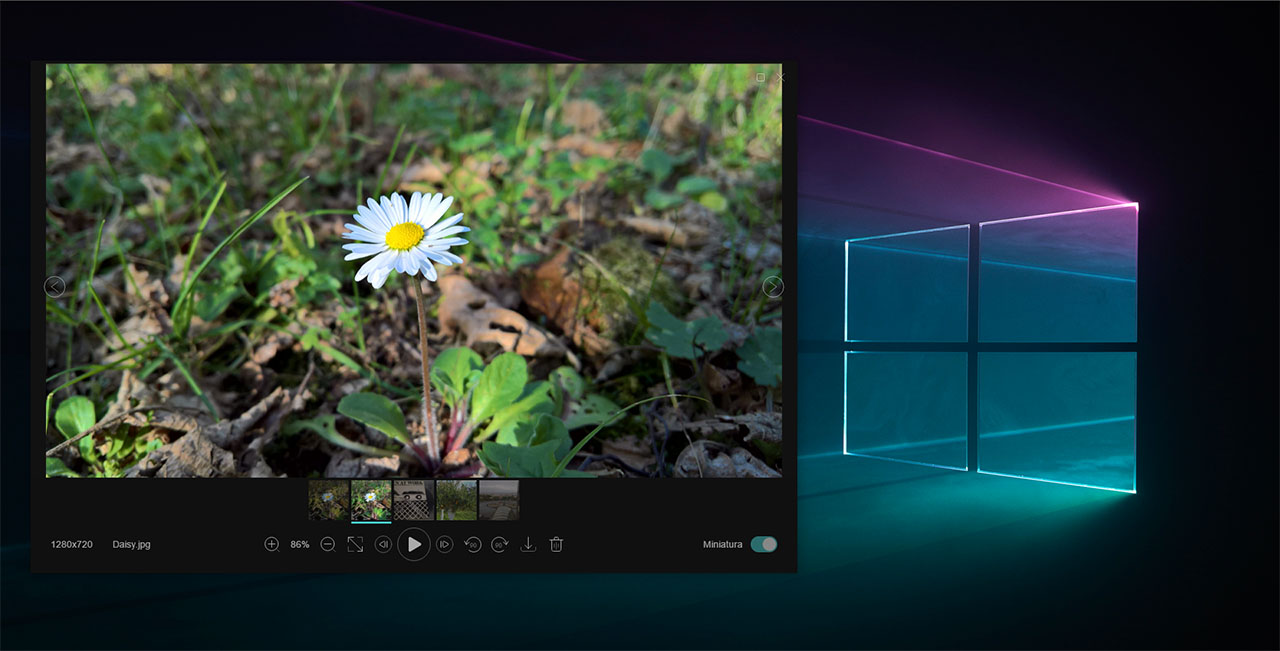The height and width of the screenshot is (651, 1280).
Task: Toggle the Miniatura thumbnail switch
Action: click(764, 544)
